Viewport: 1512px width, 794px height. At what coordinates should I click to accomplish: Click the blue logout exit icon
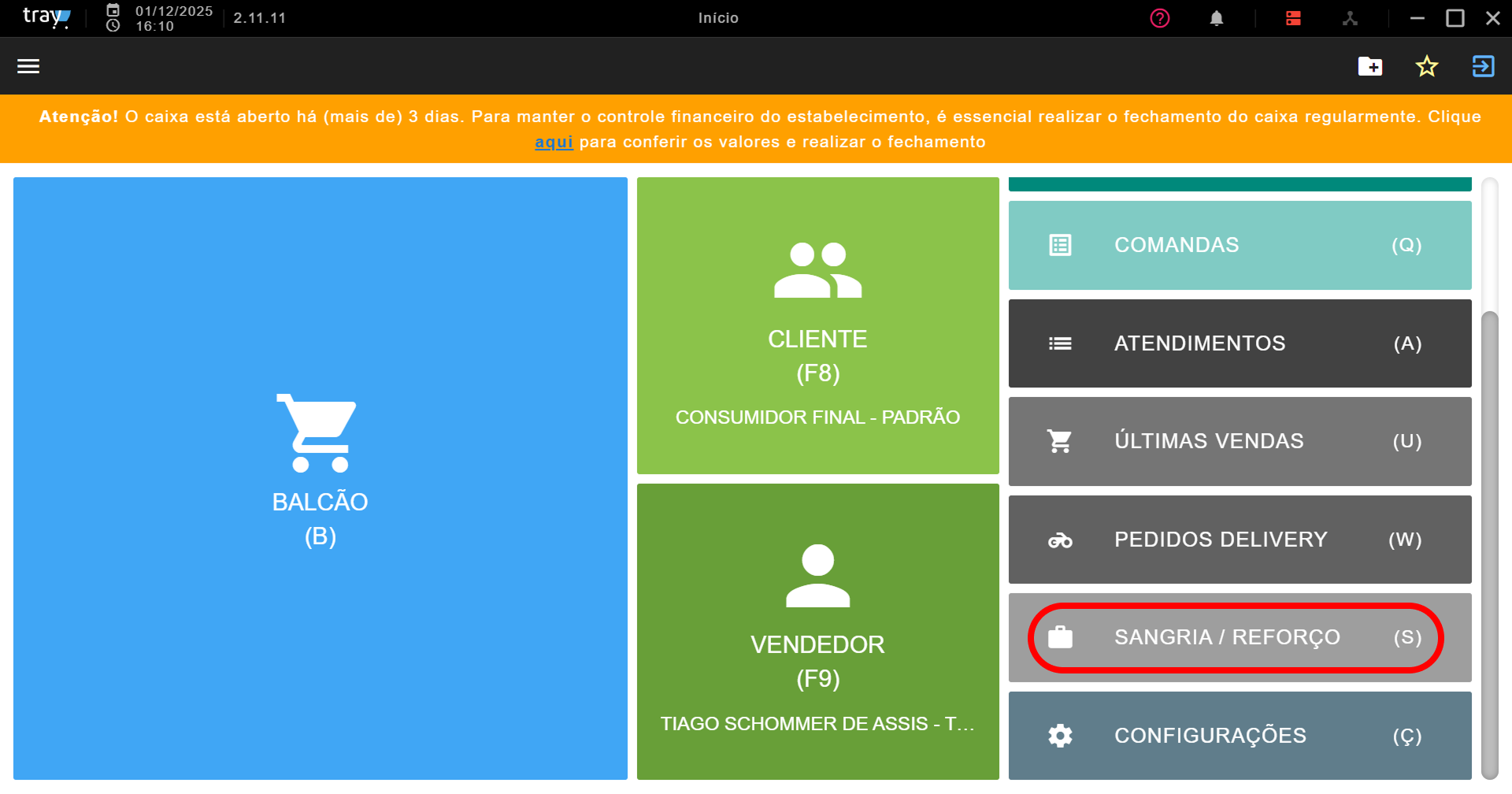click(x=1484, y=66)
